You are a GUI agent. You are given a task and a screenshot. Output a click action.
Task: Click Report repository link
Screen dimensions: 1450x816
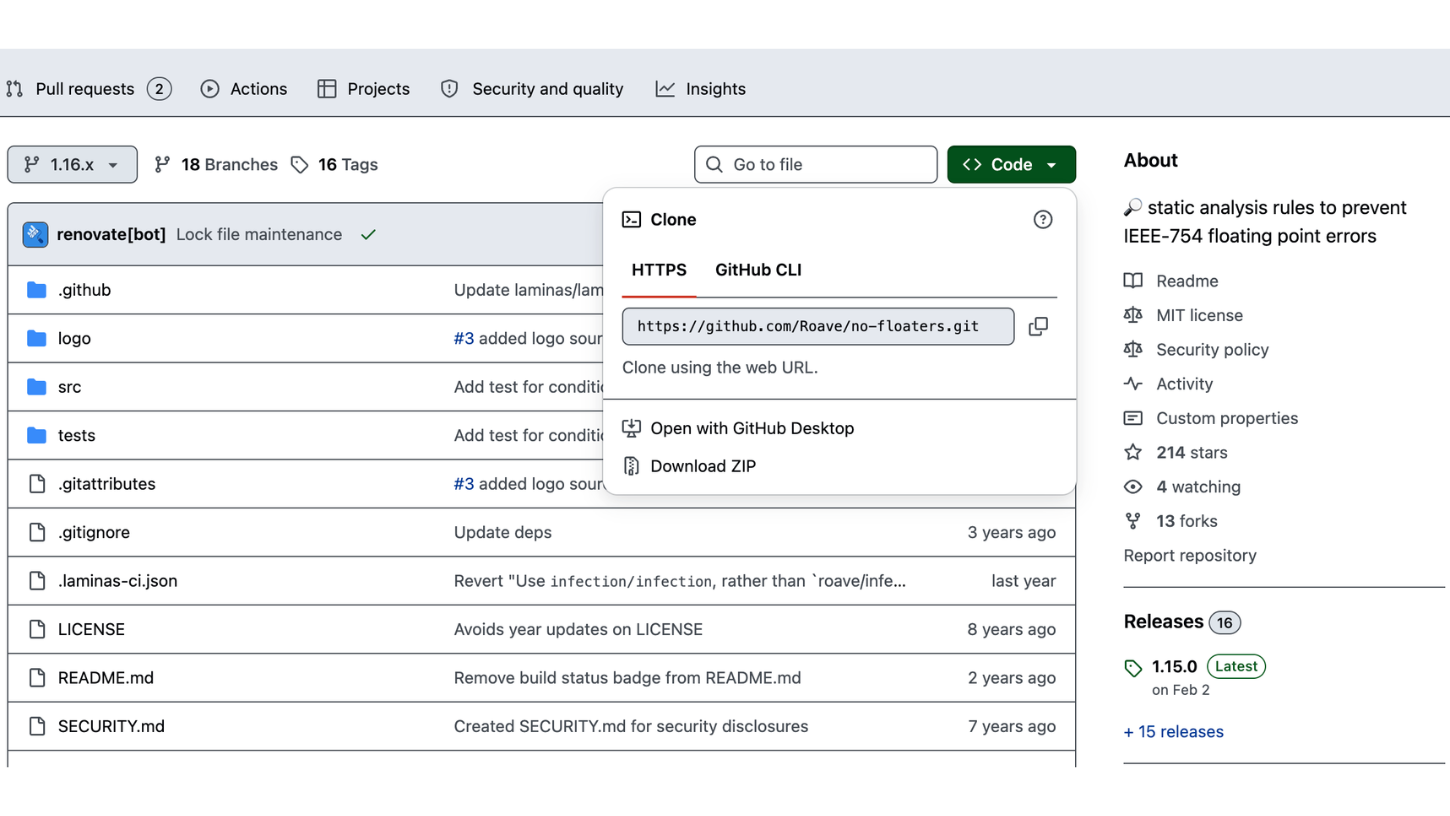click(x=1190, y=556)
